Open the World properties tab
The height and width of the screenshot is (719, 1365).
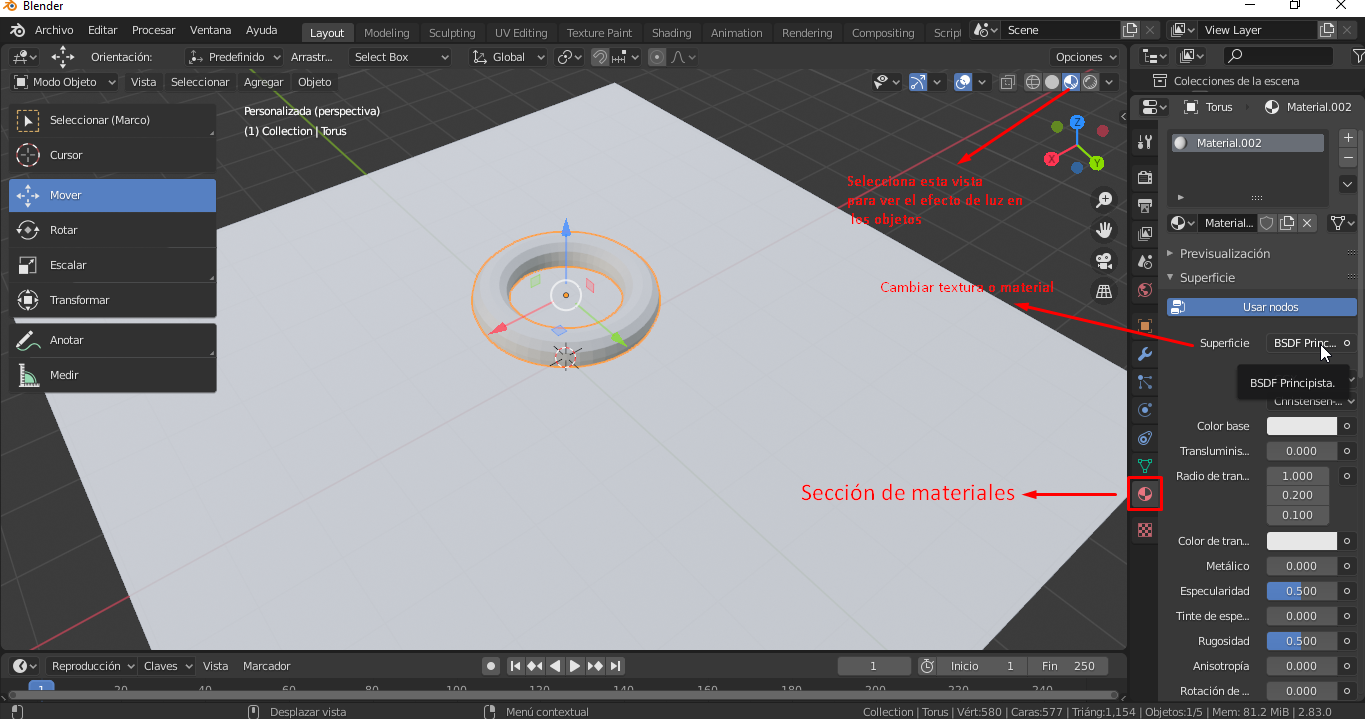click(x=1144, y=289)
